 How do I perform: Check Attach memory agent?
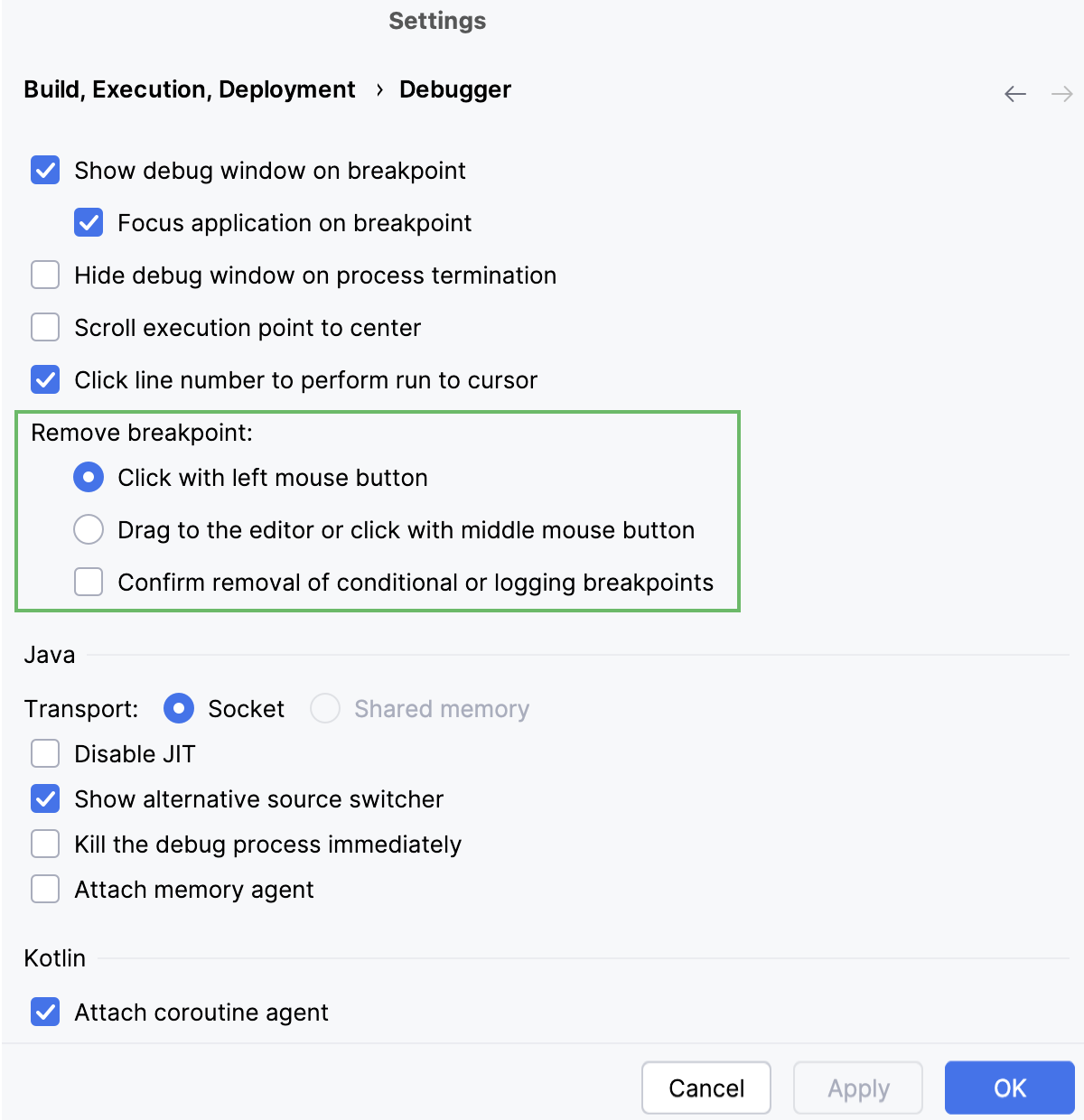click(x=44, y=888)
